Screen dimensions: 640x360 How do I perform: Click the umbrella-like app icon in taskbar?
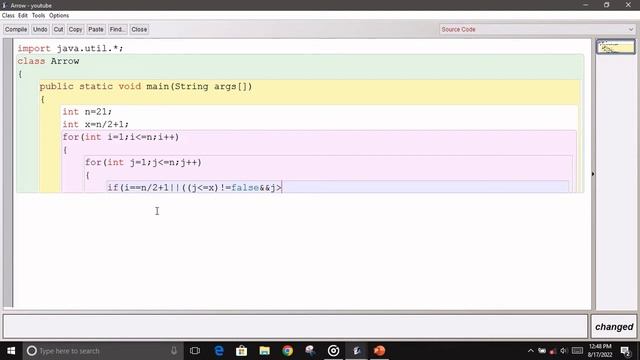point(310,351)
